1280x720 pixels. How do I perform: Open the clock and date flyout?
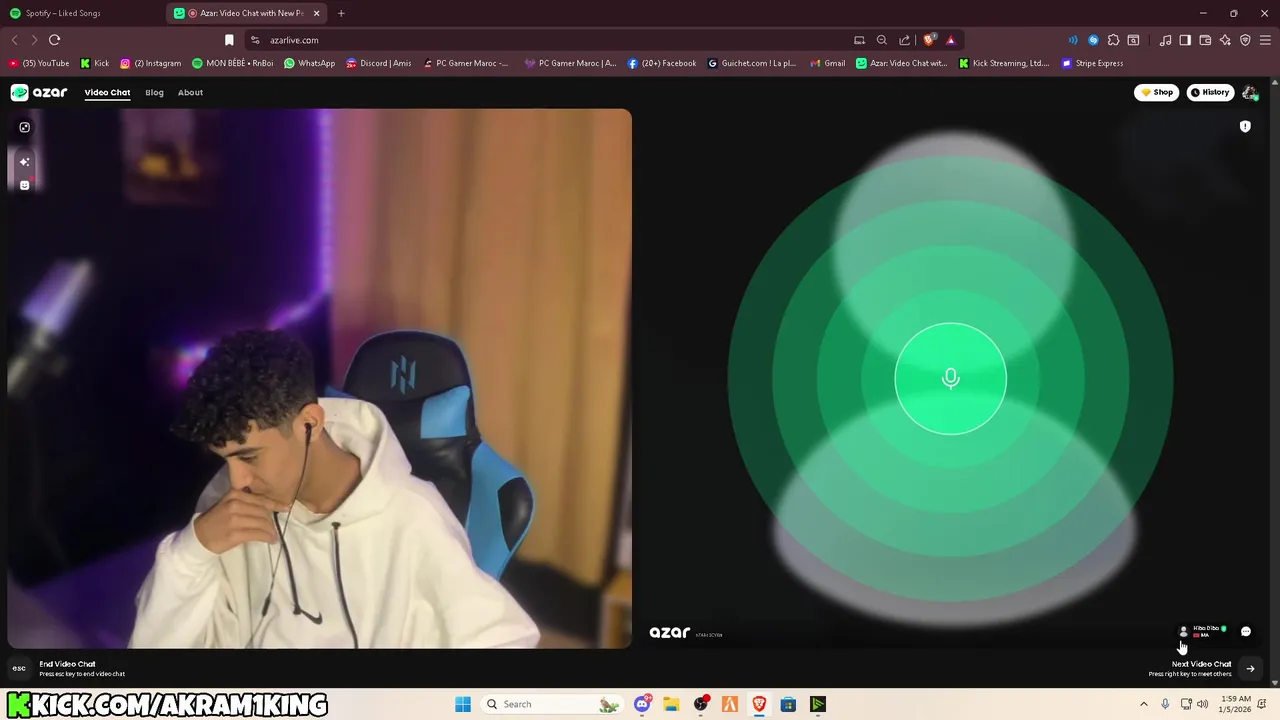click(x=1236, y=704)
